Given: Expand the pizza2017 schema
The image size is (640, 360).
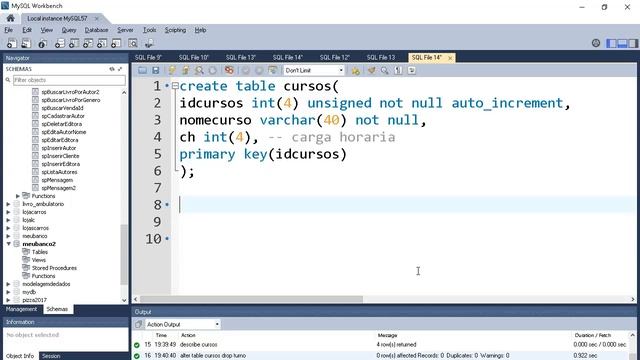Looking at the screenshot, I should pos(8,300).
